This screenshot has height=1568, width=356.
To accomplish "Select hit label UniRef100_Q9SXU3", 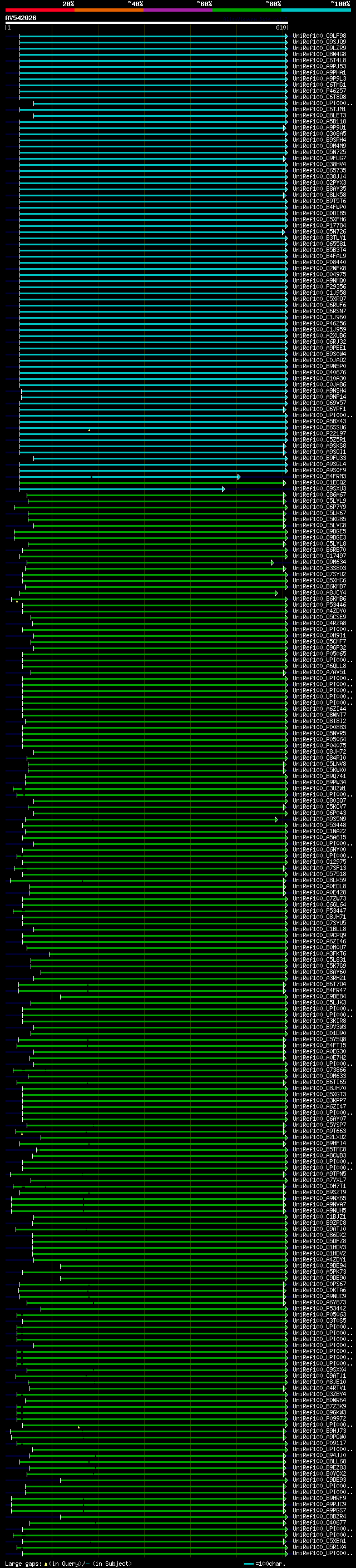I will (319, 489).
